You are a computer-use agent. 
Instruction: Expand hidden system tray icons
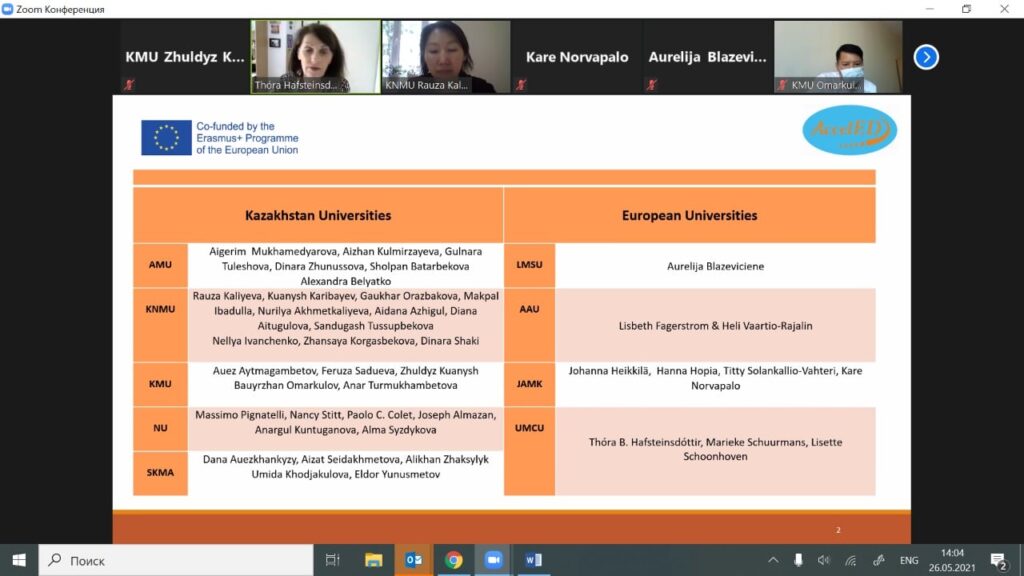[x=773, y=560]
